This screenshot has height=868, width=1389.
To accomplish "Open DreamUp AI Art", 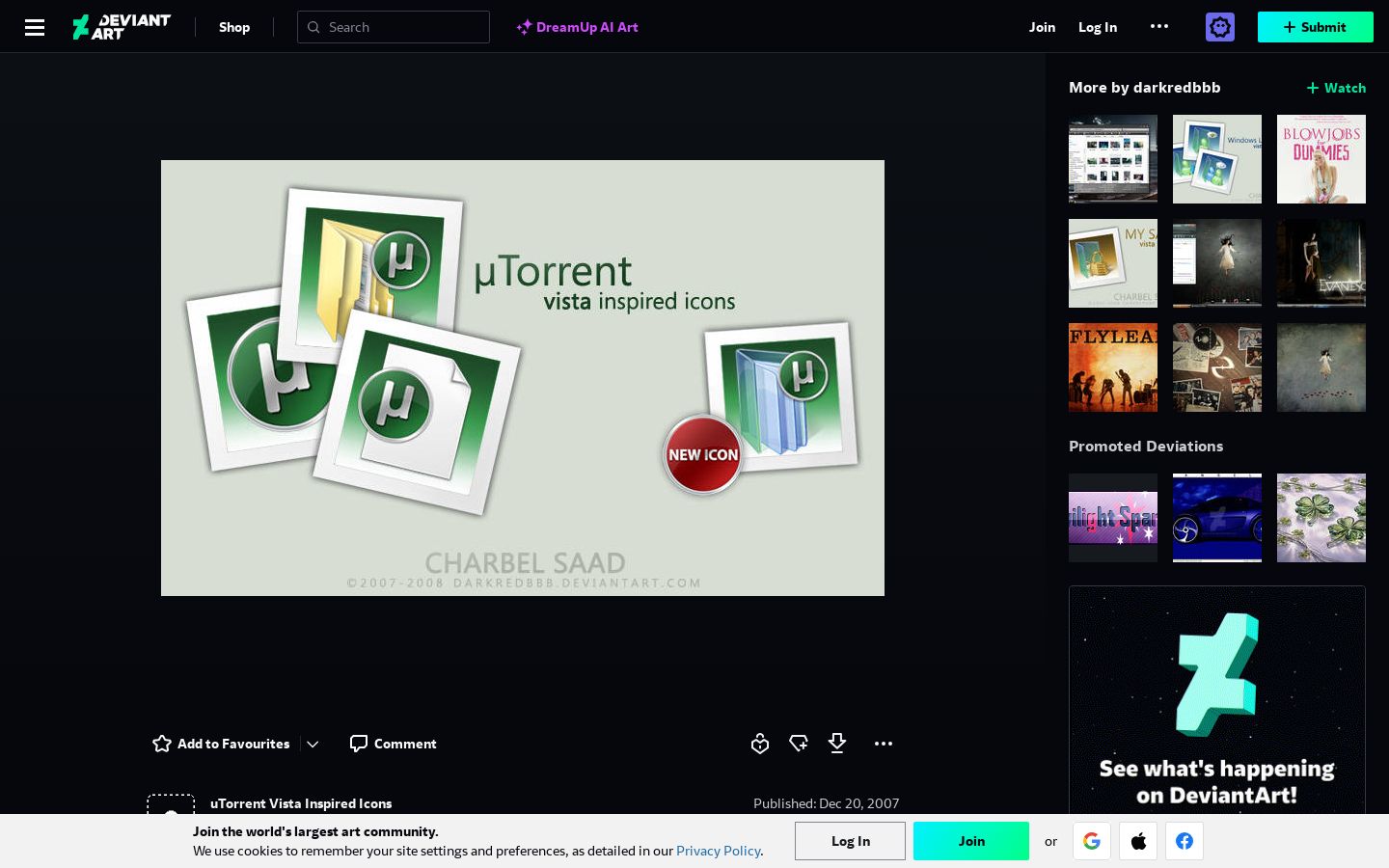I will coord(578,27).
